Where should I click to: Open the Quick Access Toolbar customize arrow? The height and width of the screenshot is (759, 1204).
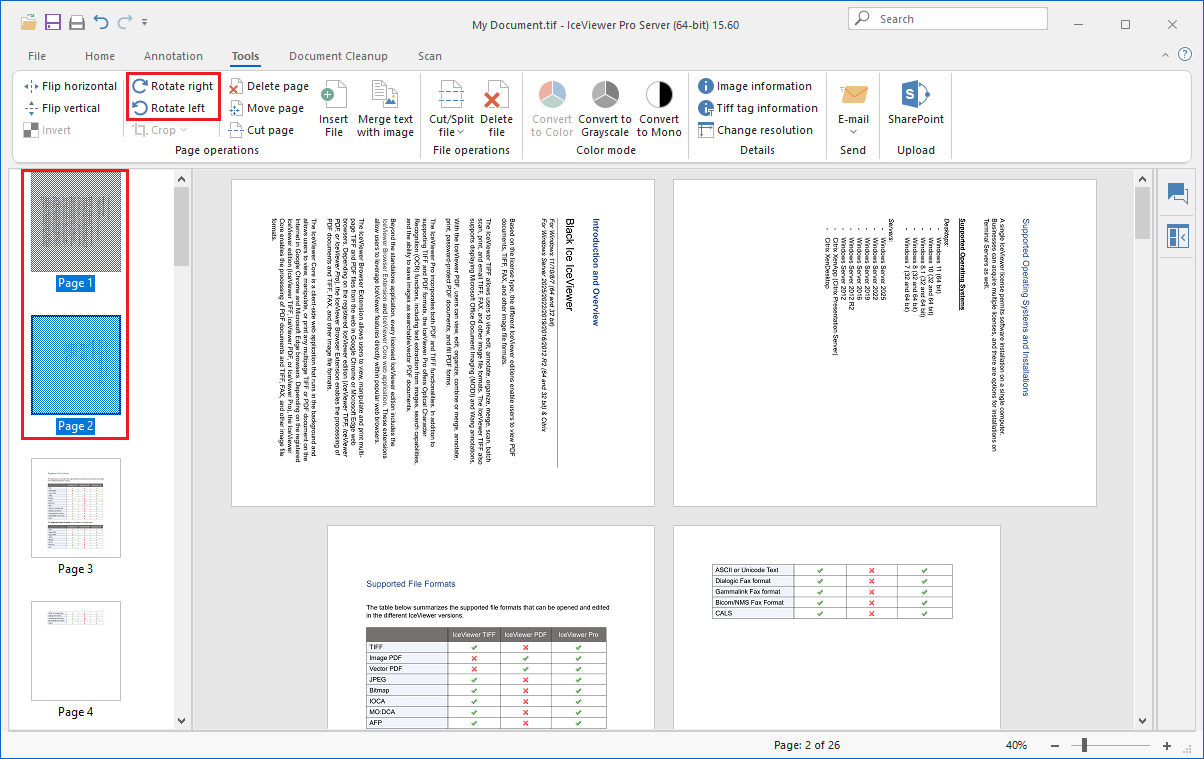(x=145, y=21)
